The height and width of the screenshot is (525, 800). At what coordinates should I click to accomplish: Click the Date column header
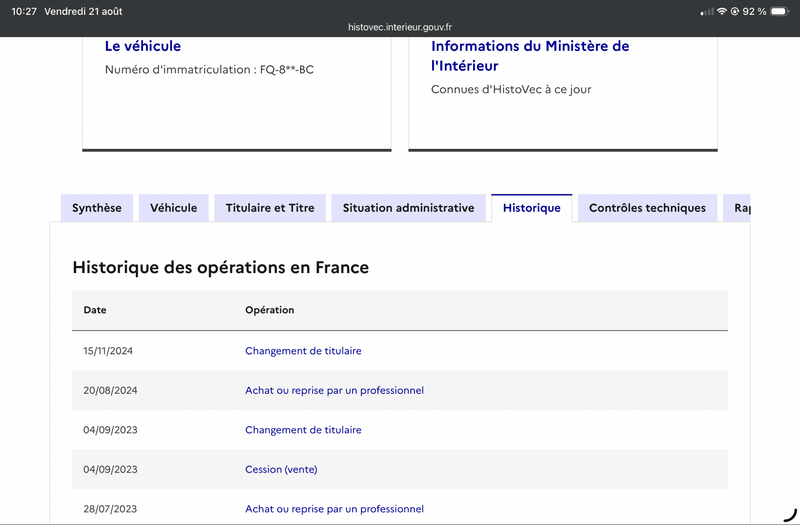pos(95,310)
